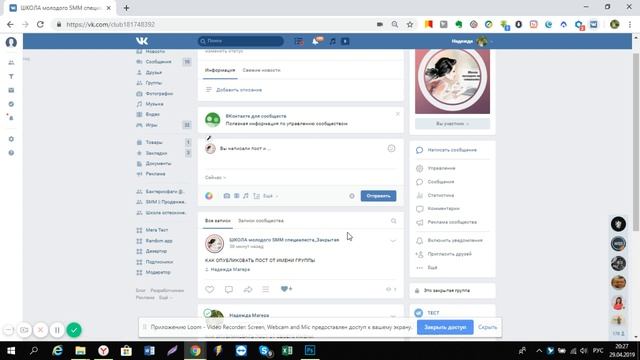Click the Отправить button

[378, 196]
